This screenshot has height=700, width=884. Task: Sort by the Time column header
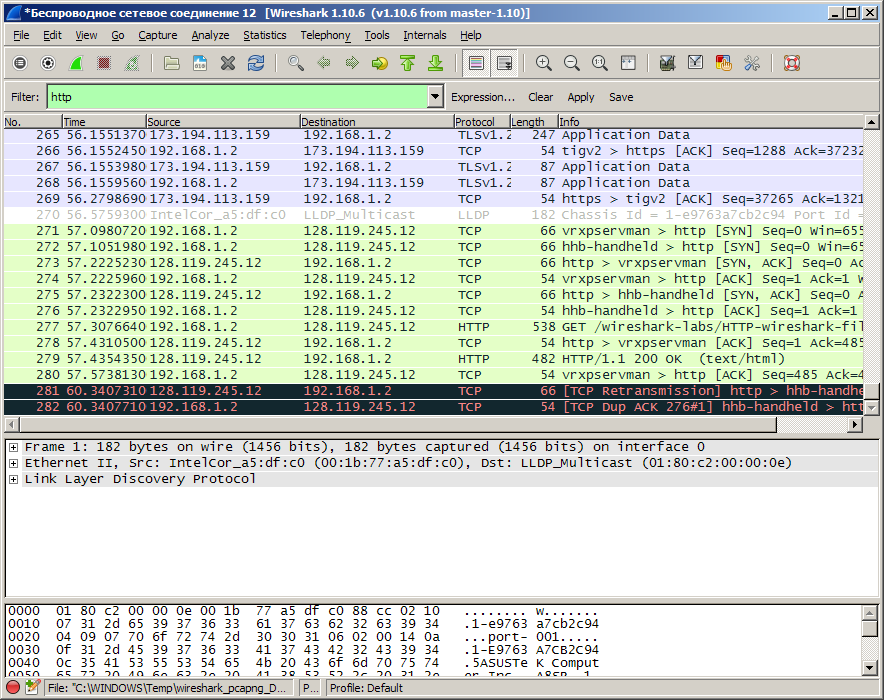tap(104, 122)
